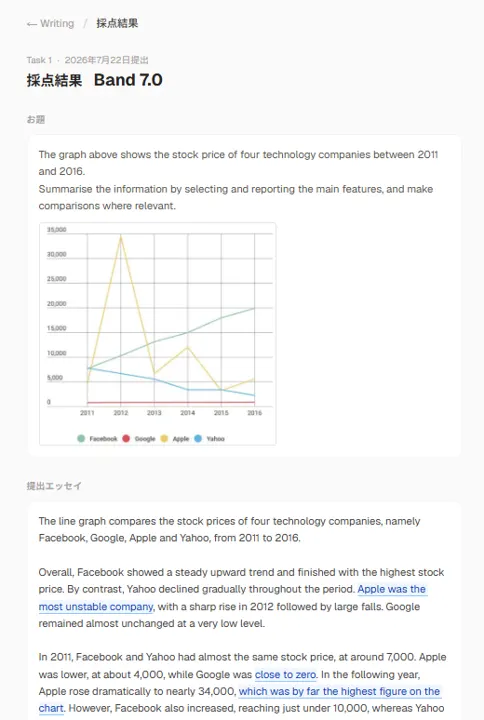Go back to the Writing page link
Image resolution: width=484 pixels, height=720 pixels.
coord(51,23)
